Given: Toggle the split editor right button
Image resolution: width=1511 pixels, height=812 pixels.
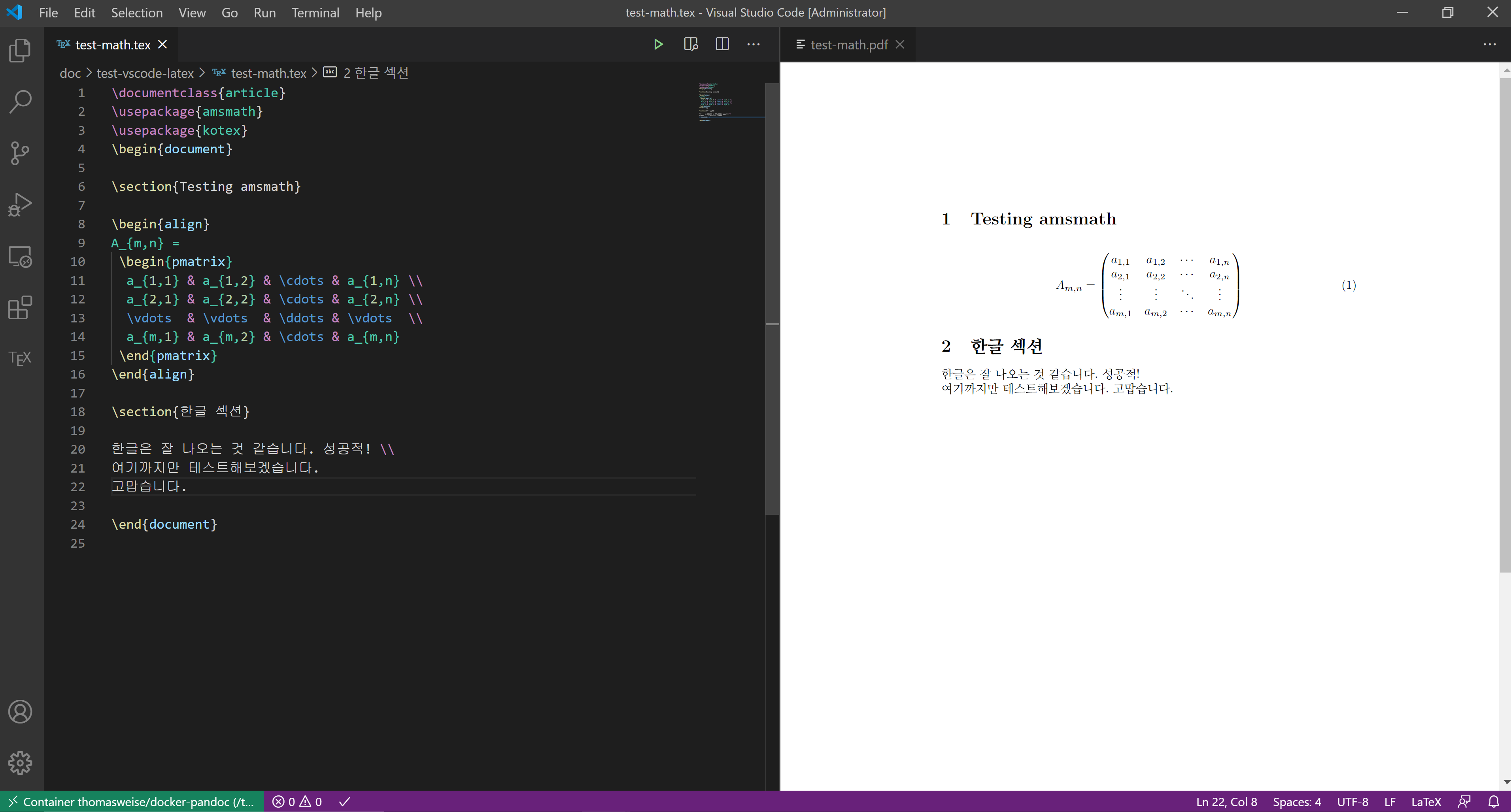Looking at the screenshot, I should click(x=722, y=45).
